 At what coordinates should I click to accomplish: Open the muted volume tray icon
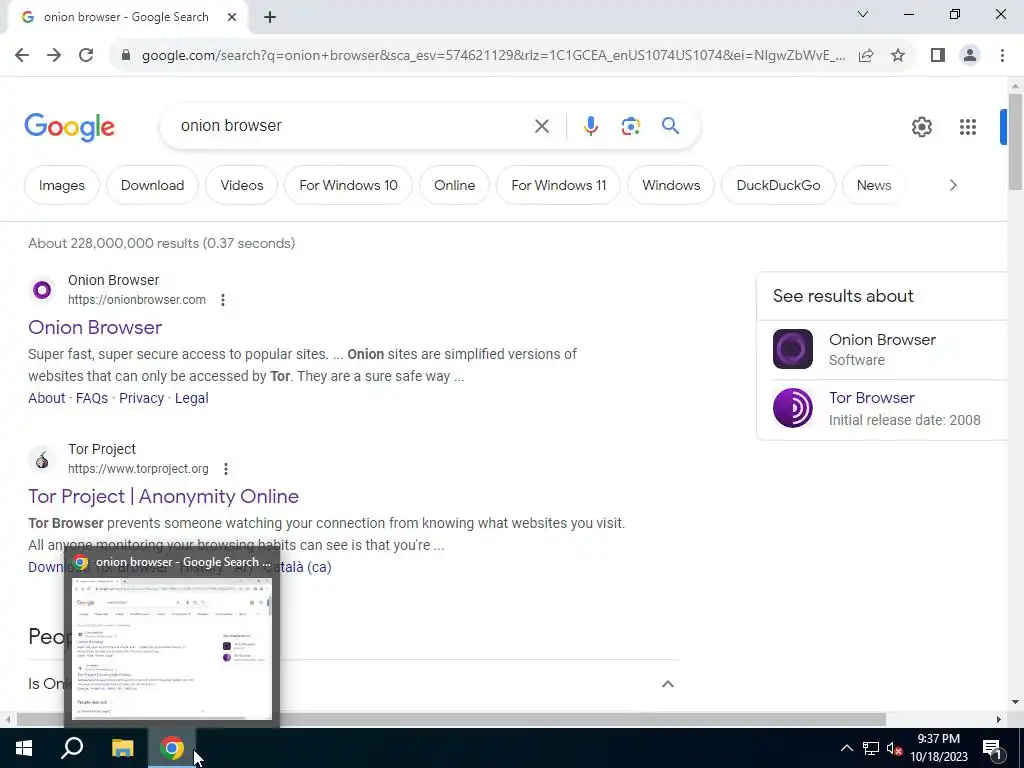(x=895, y=748)
